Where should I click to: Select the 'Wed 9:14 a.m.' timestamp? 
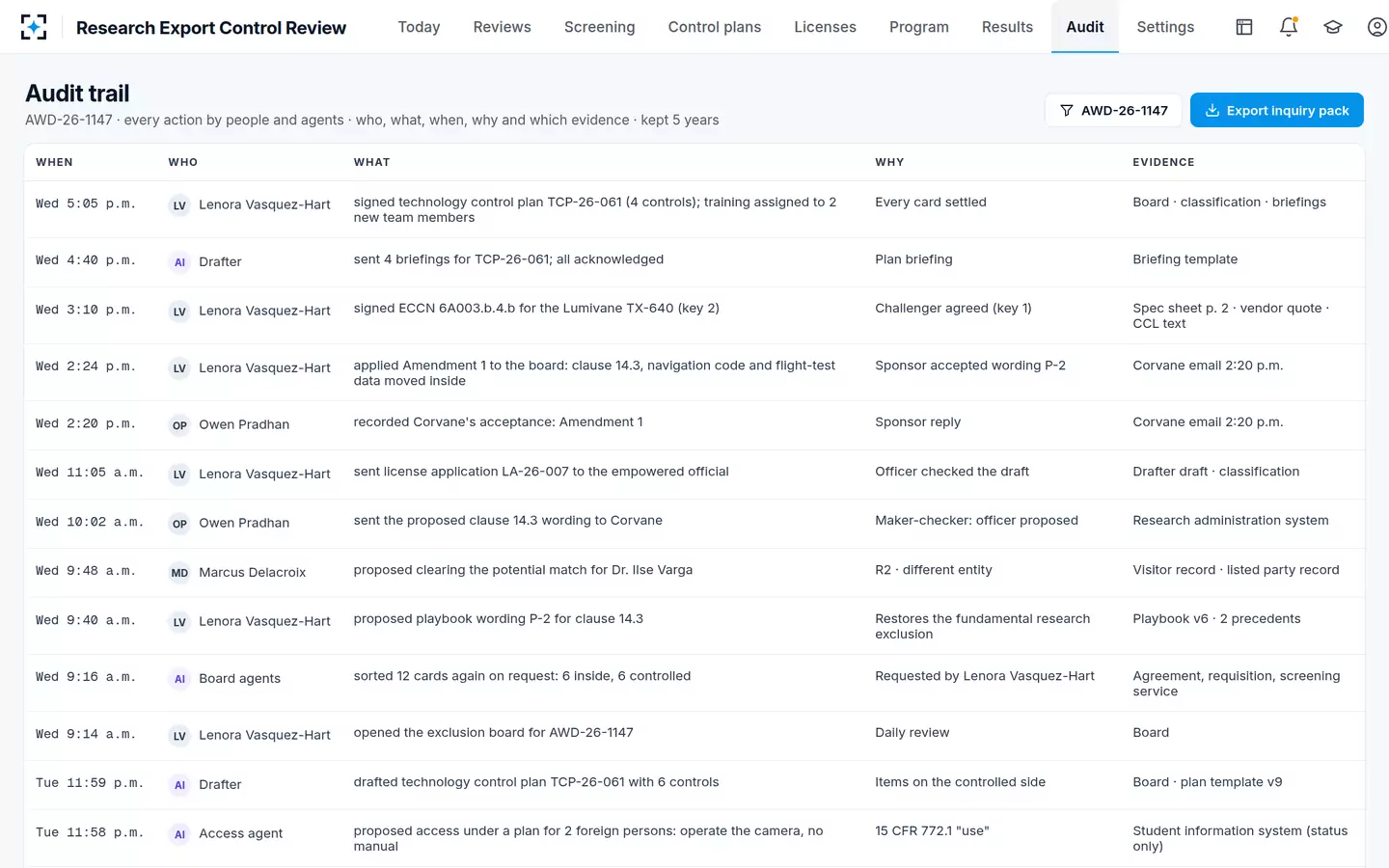pos(86,735)
